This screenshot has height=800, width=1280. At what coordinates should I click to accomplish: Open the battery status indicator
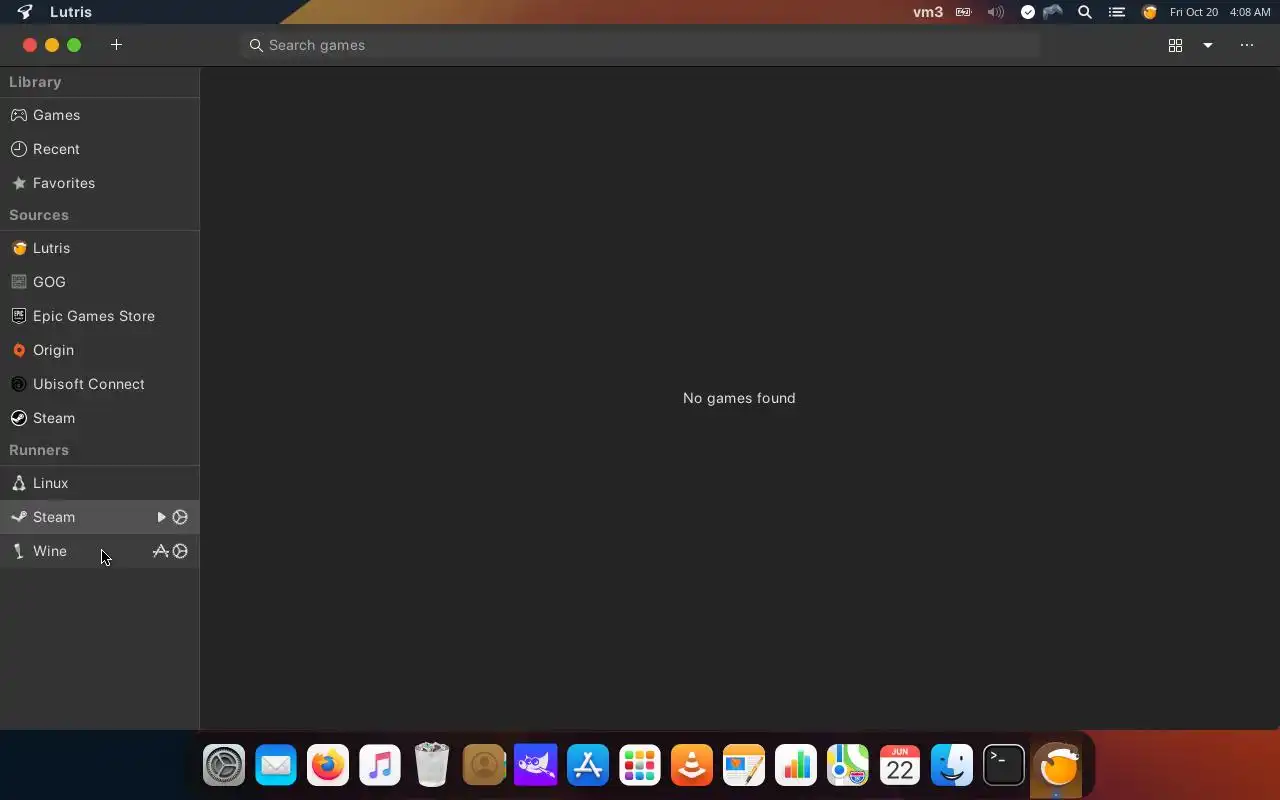[x=963, y=12]
